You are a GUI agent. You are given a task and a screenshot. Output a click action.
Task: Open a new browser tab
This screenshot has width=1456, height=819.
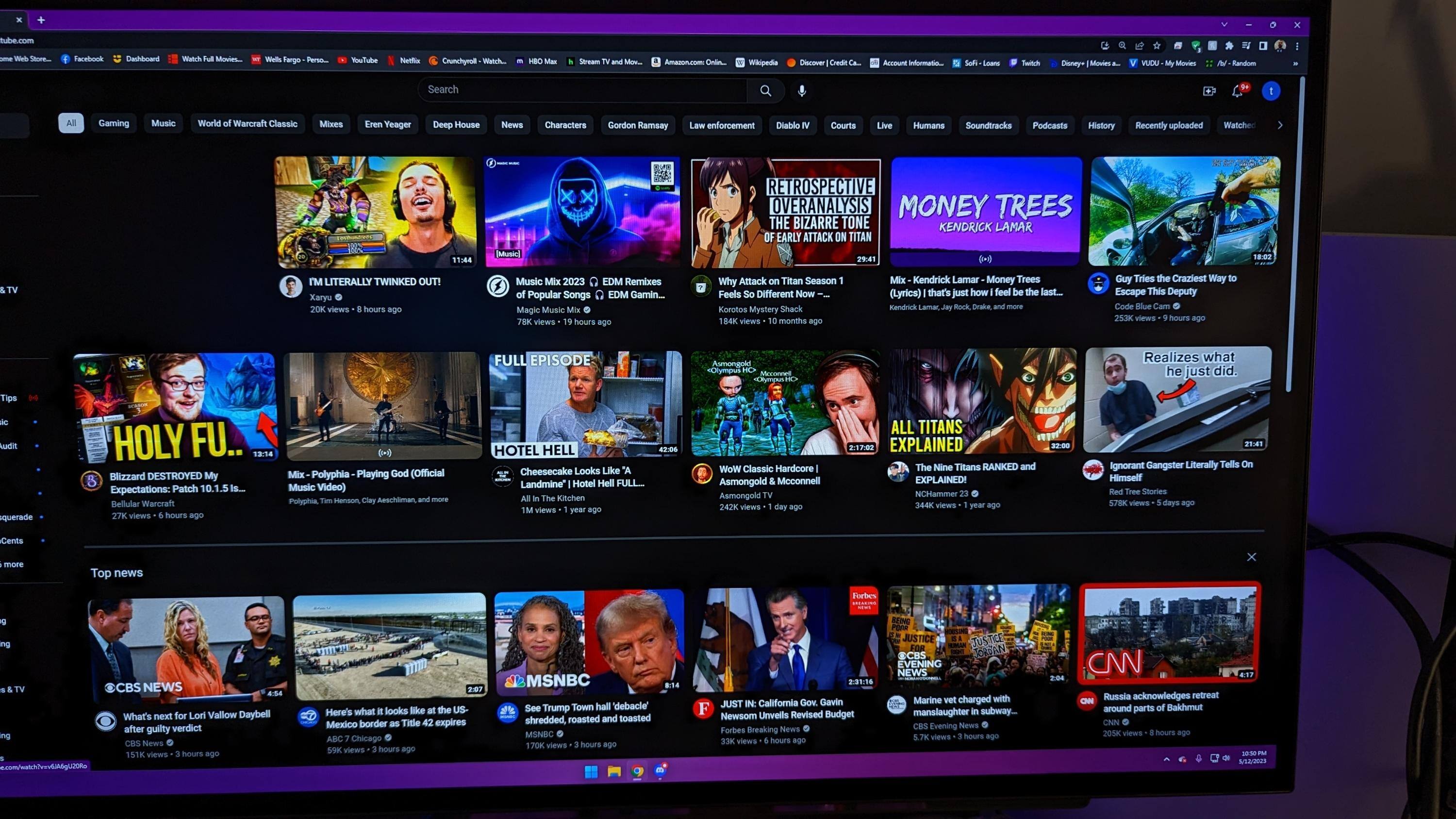pyautogui.click(x=41, y=20)
